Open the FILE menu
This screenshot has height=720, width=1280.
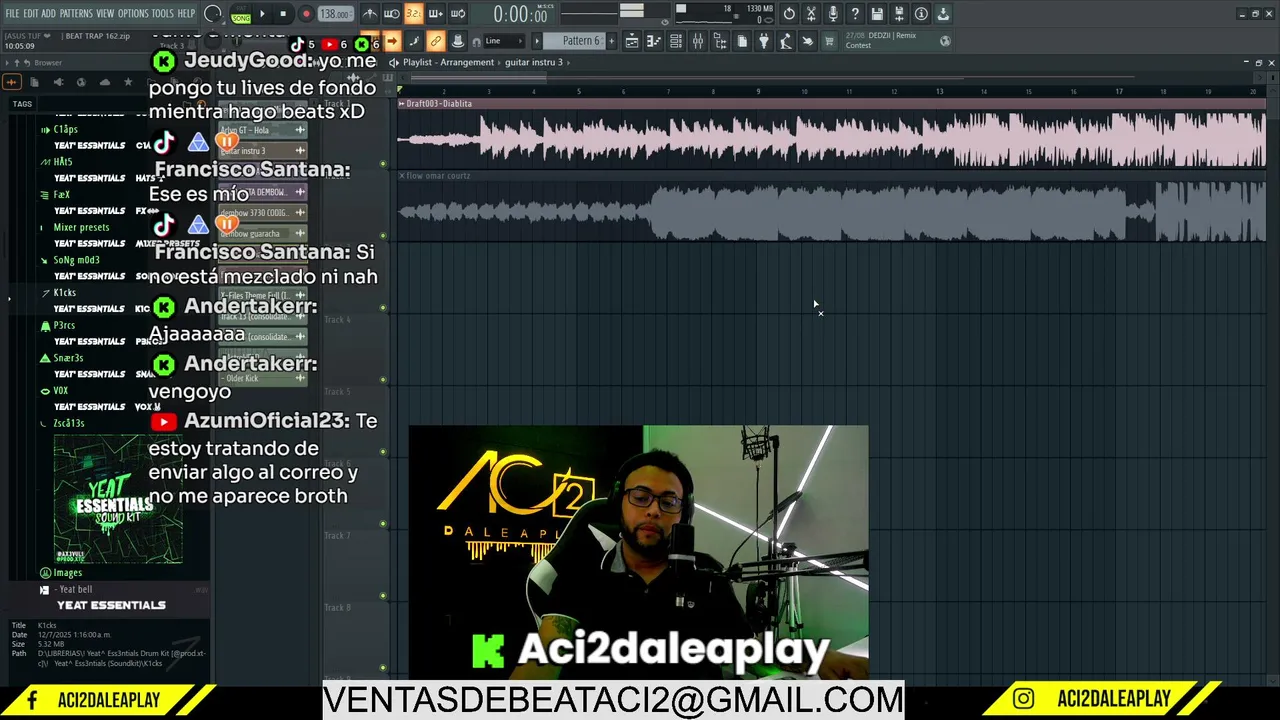(x=12, y=14)
